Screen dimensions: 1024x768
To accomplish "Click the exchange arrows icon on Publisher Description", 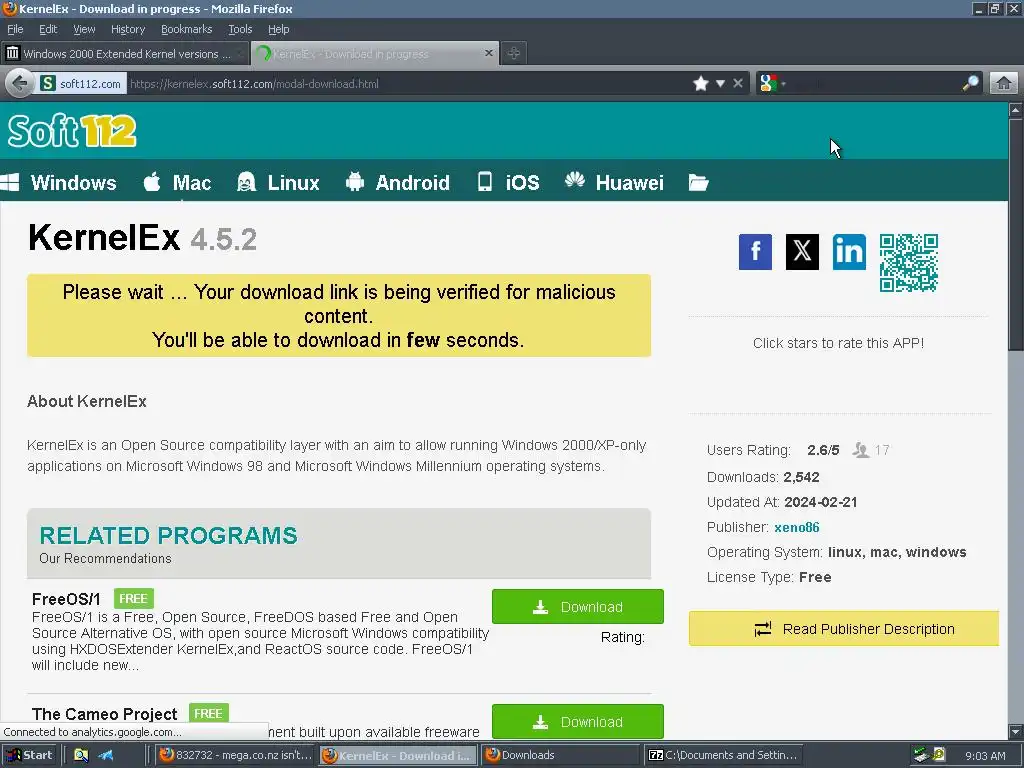I will click(763, 629).
